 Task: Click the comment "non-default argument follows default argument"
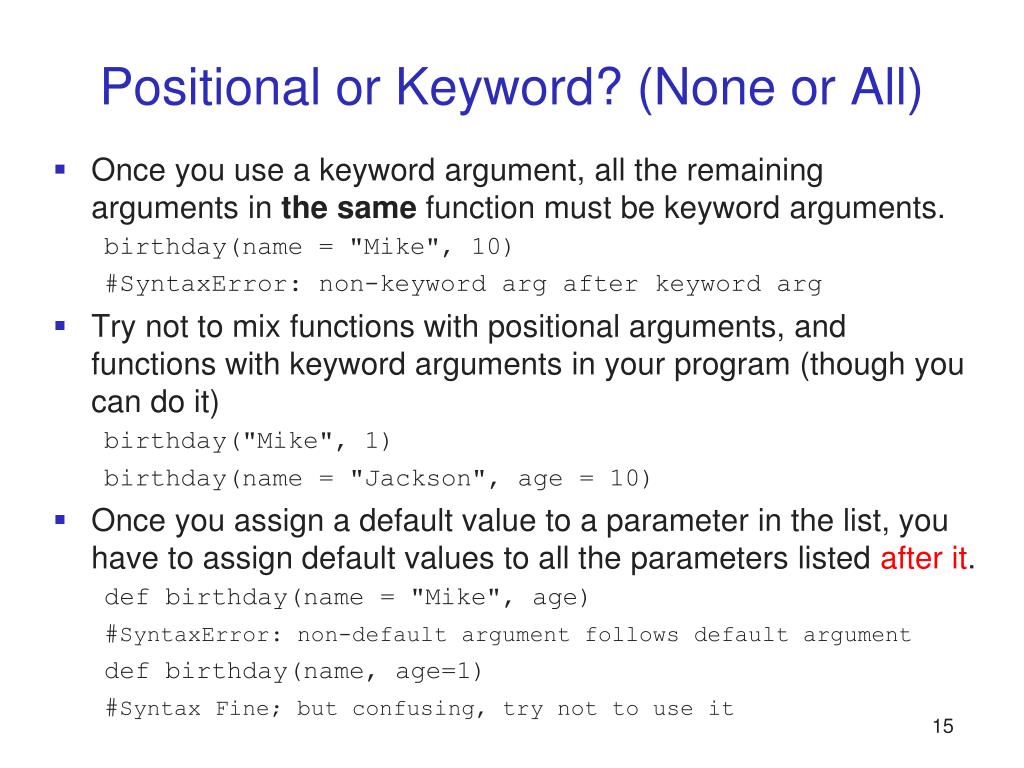(604, 635)
